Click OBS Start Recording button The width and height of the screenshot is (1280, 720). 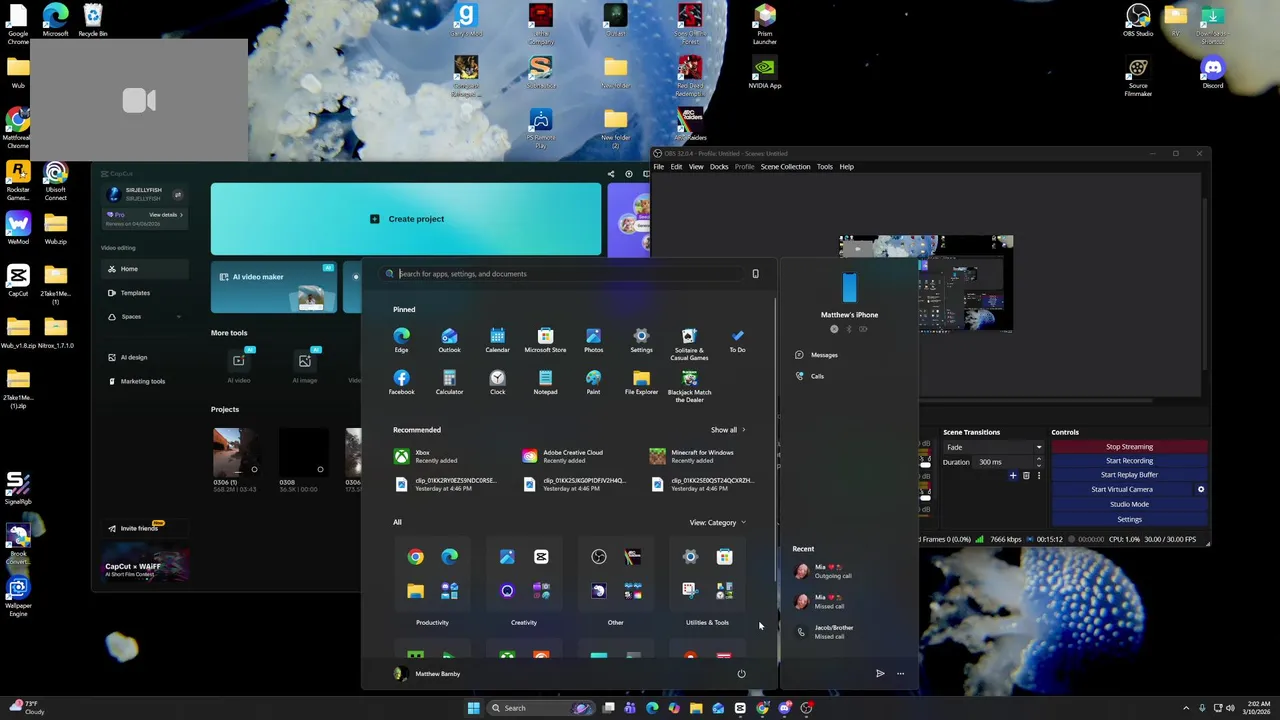(1129, 461)
